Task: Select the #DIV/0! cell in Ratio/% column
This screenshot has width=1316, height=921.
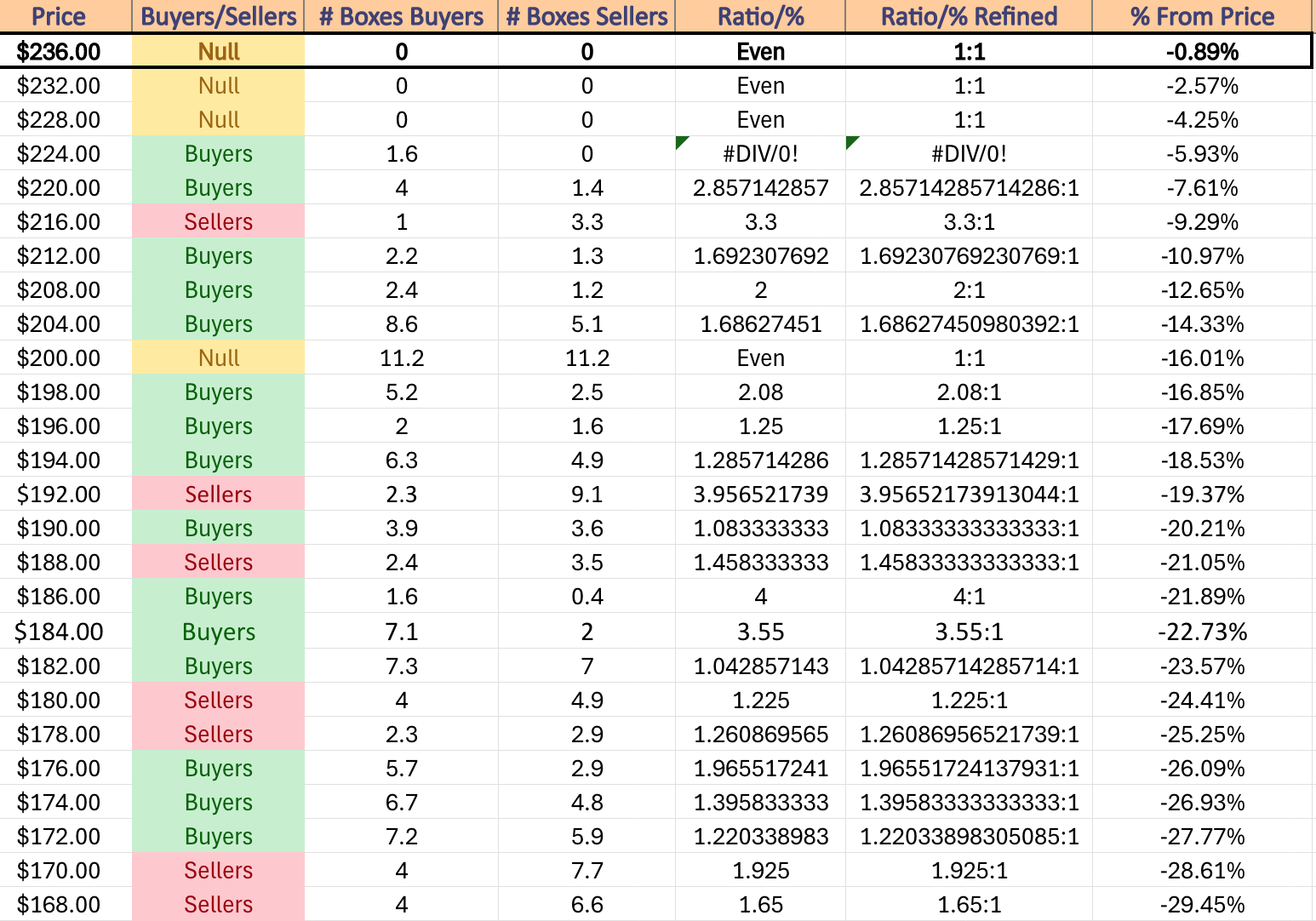Action: click(x=760, y=153)
